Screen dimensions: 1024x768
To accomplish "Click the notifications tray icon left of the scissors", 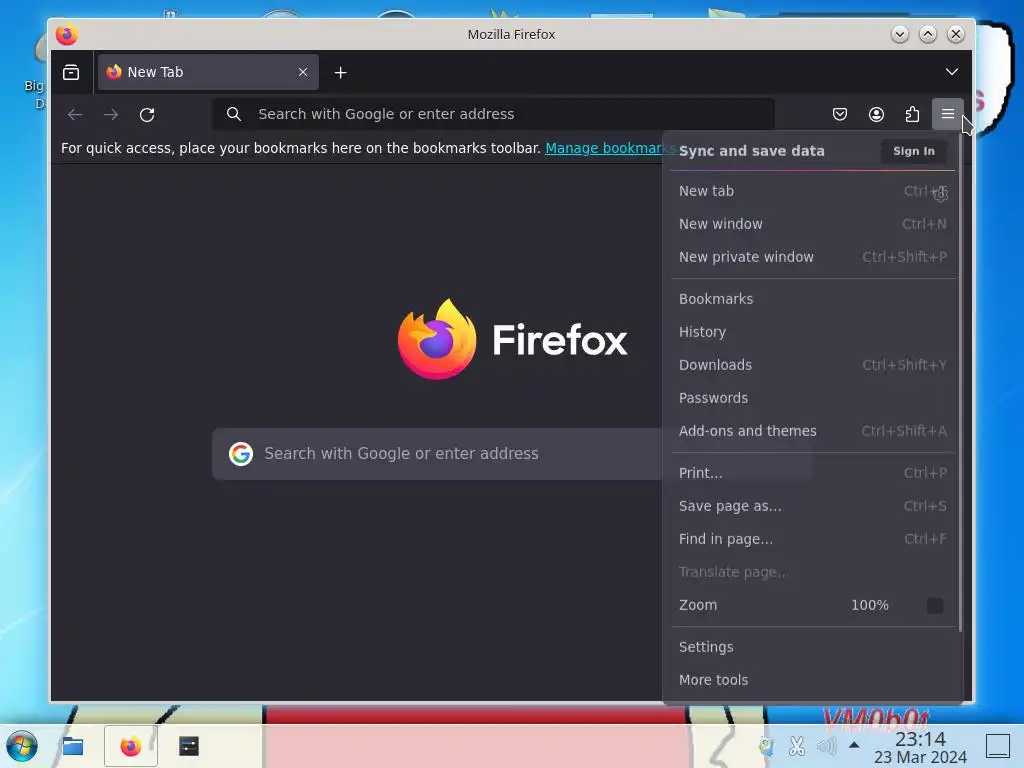I will pyautogui.click(x=766, y=746).
